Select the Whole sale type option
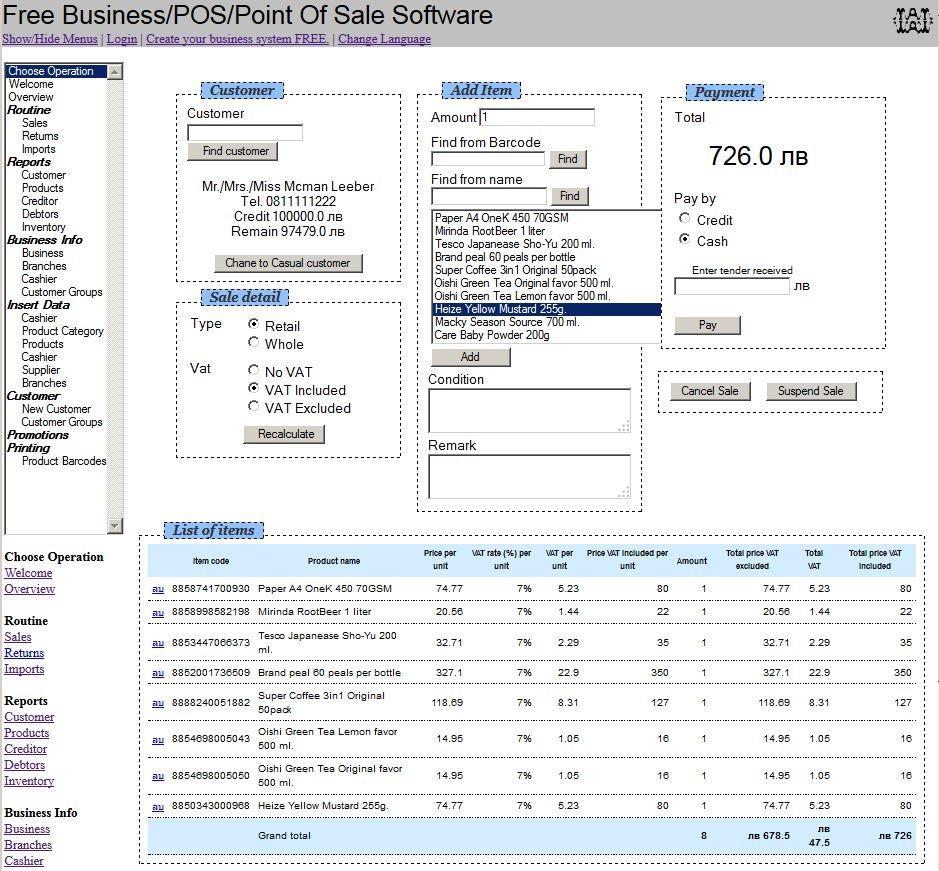This screenshot has width=939, height=871. [254, 343]
